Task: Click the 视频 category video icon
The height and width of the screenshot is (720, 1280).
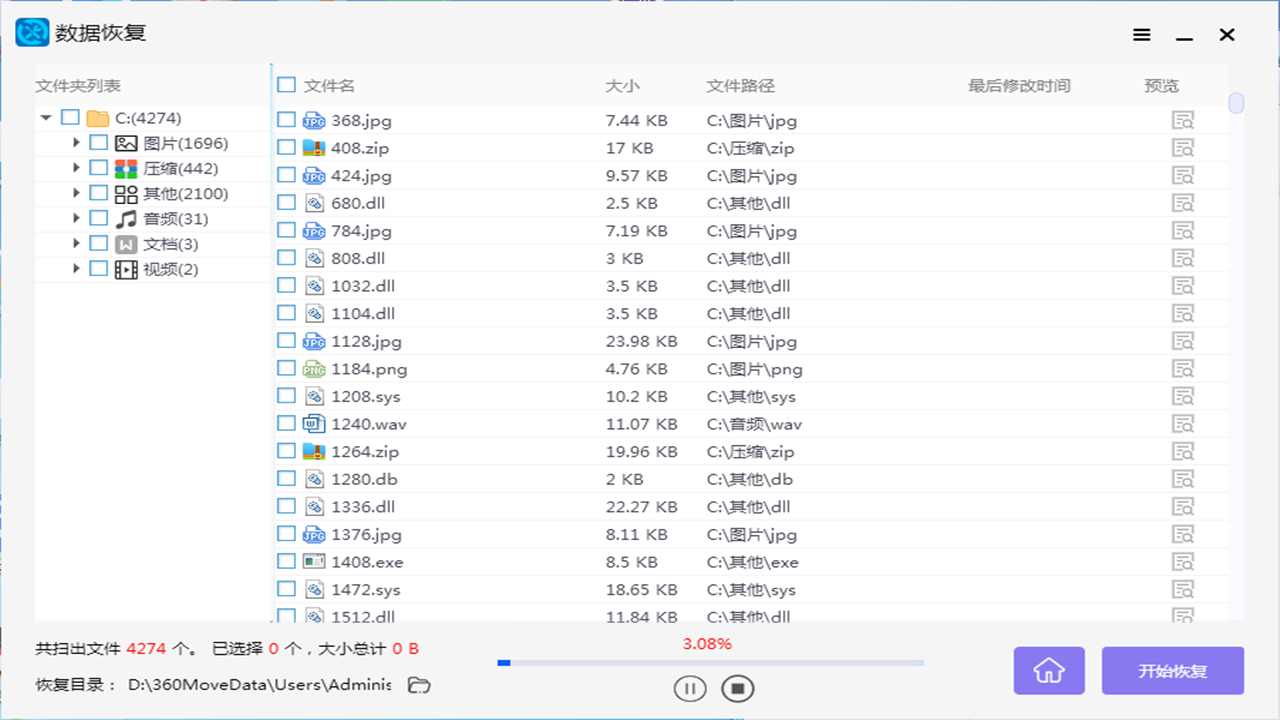Action: pos(124,269)
